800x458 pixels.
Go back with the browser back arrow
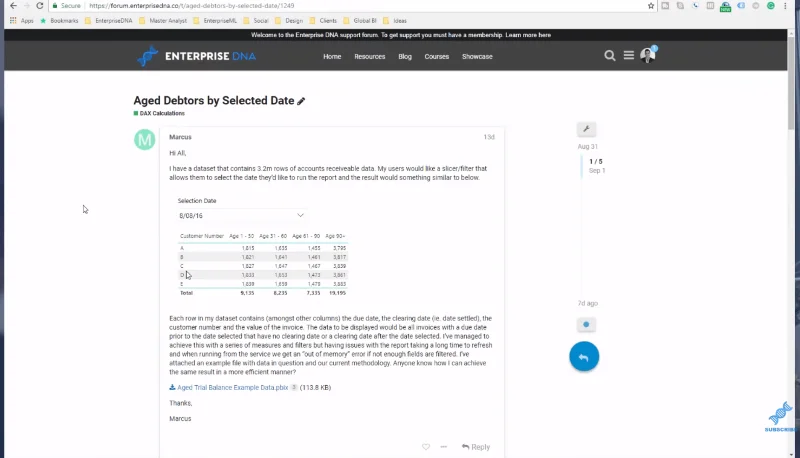click(13, 6)
